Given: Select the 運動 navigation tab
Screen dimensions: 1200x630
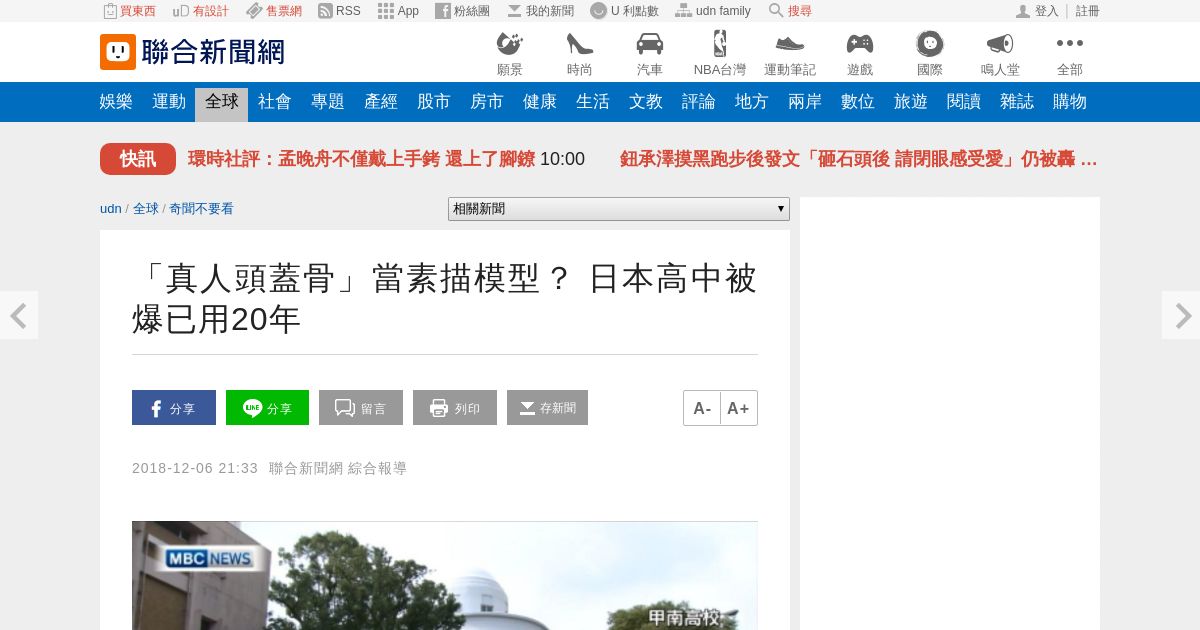Looking at the screenshot, I should [169, 102].
